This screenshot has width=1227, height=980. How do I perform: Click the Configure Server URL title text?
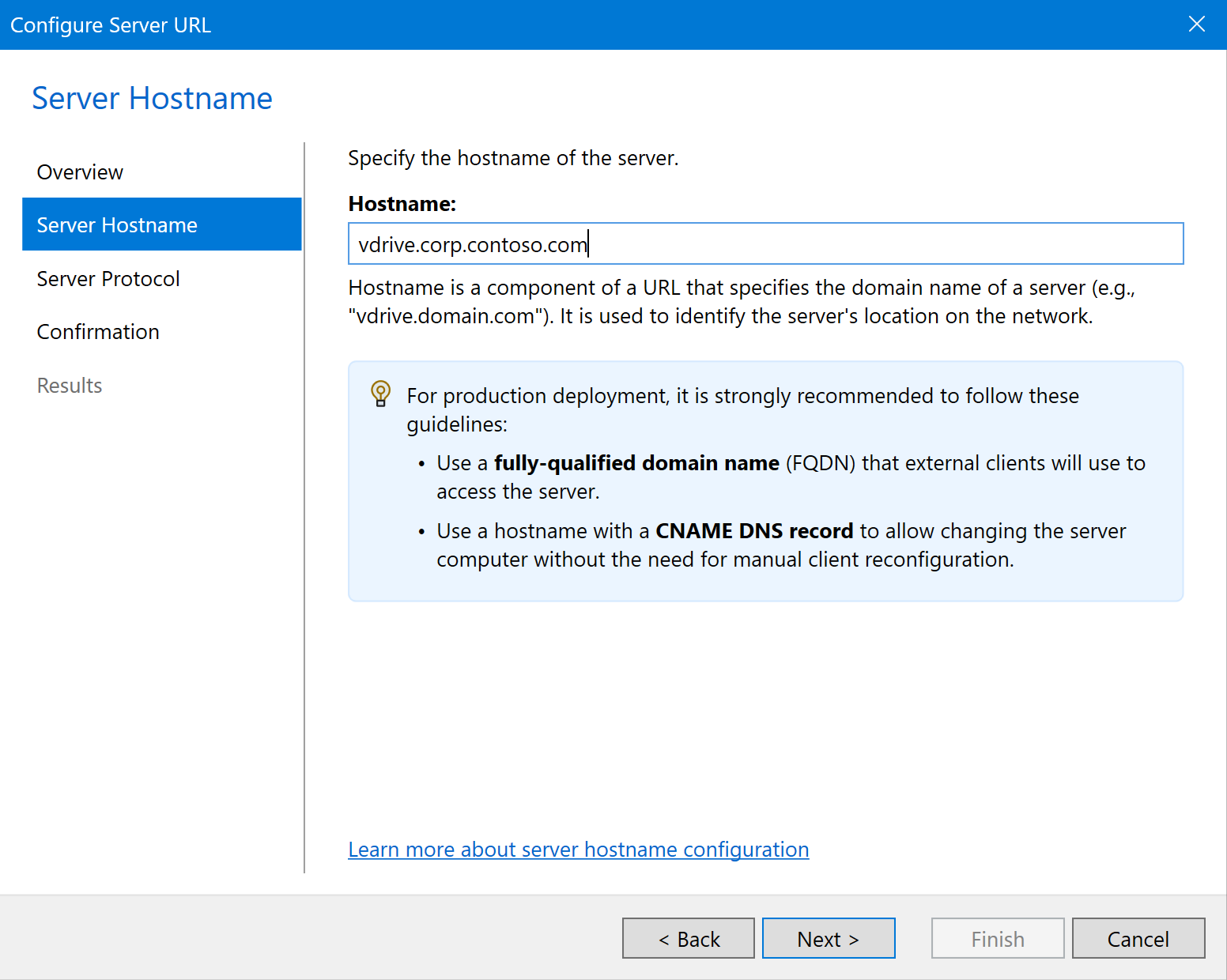click(111, 25)
